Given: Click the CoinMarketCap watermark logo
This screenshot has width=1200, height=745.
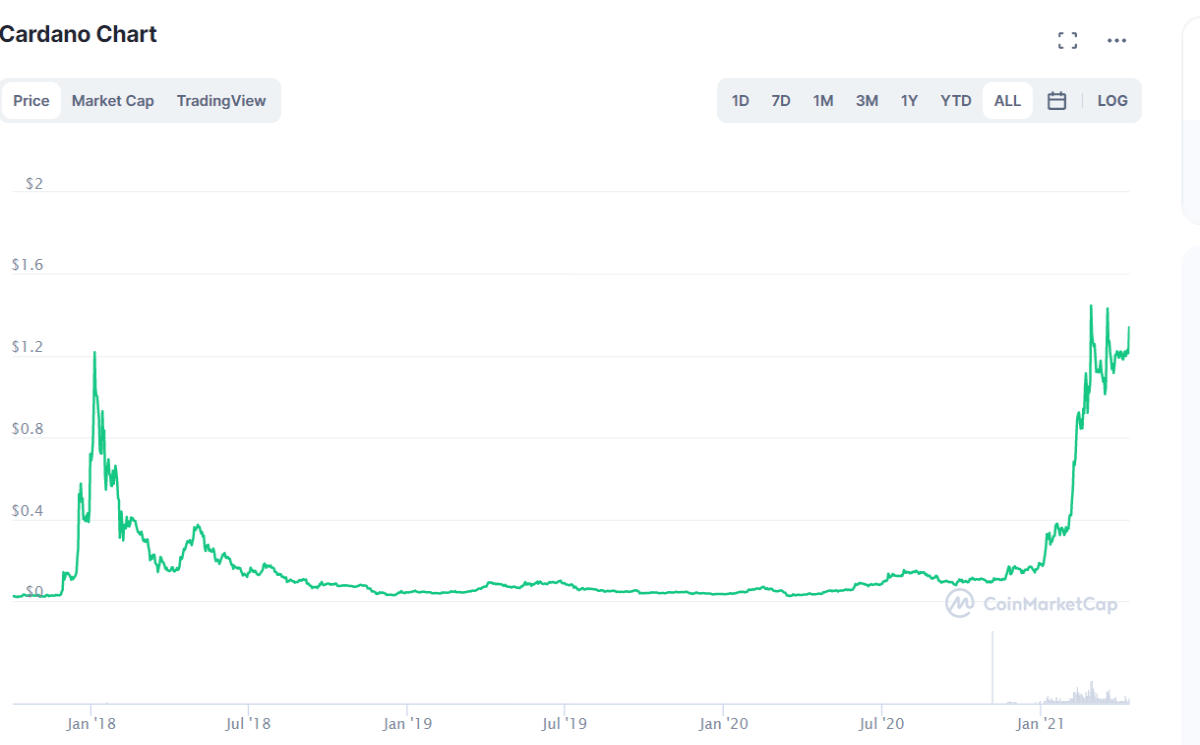Looking at the screenshot, I should [1032, 603].
